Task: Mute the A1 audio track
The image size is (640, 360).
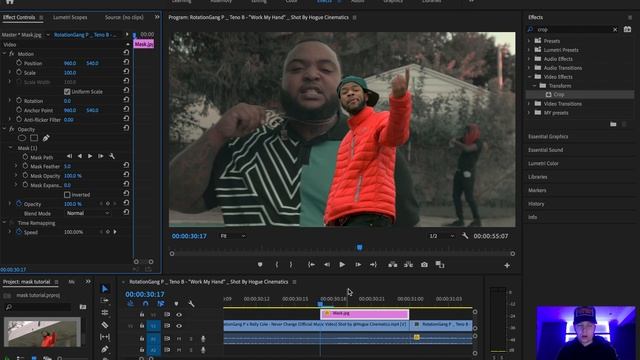Action: tap(179, 339)
